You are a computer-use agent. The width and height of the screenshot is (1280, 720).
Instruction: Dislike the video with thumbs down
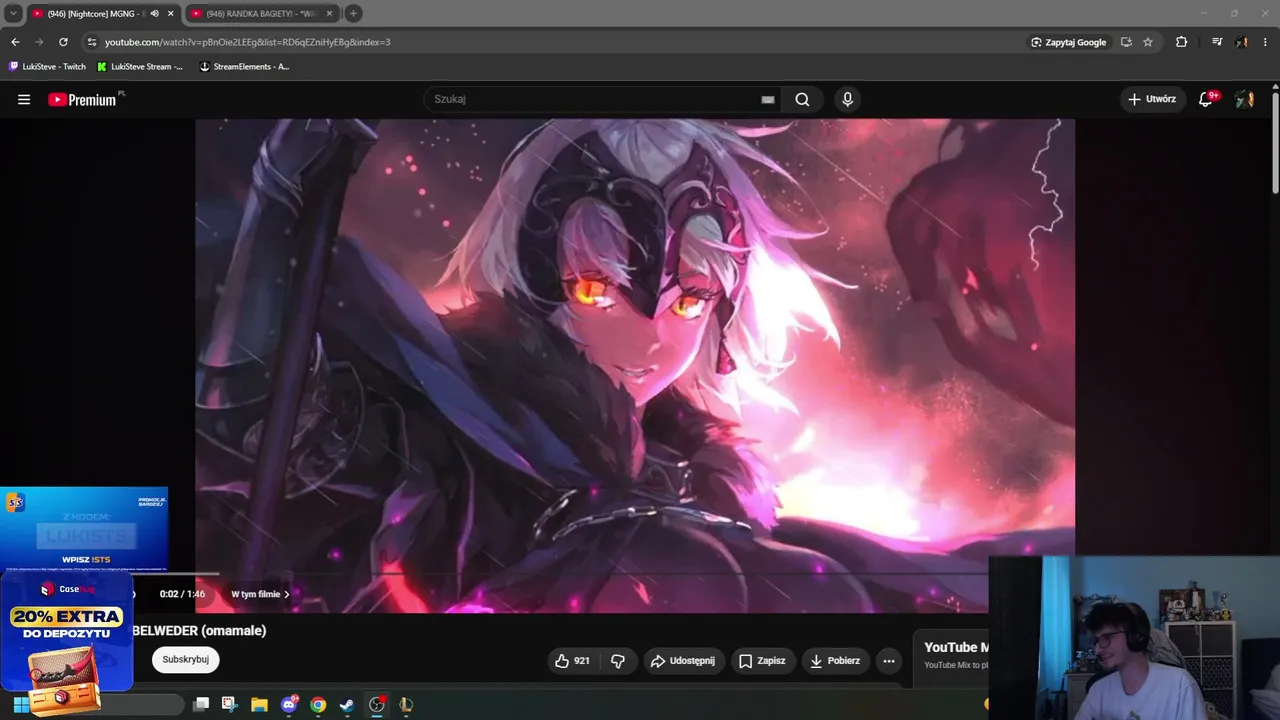pos(618,661)
